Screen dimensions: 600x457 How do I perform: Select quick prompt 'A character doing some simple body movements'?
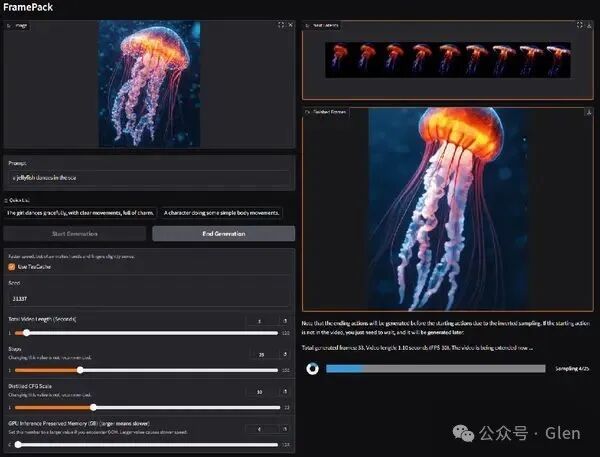221,213
